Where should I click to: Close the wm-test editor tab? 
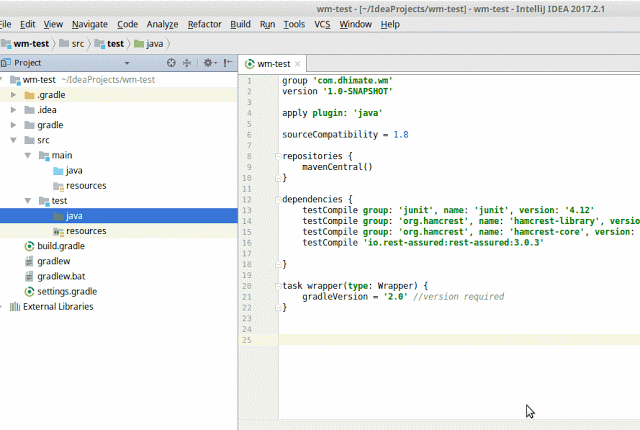pos(298,64)
